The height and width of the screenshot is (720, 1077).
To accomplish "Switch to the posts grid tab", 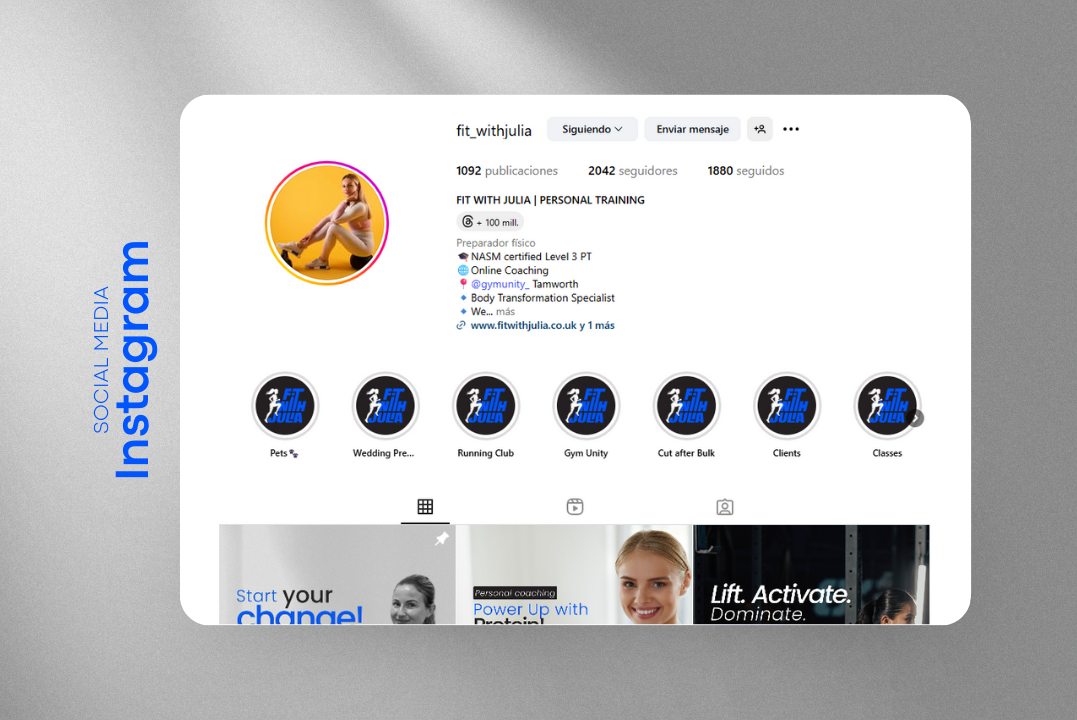I will (425, 507).
